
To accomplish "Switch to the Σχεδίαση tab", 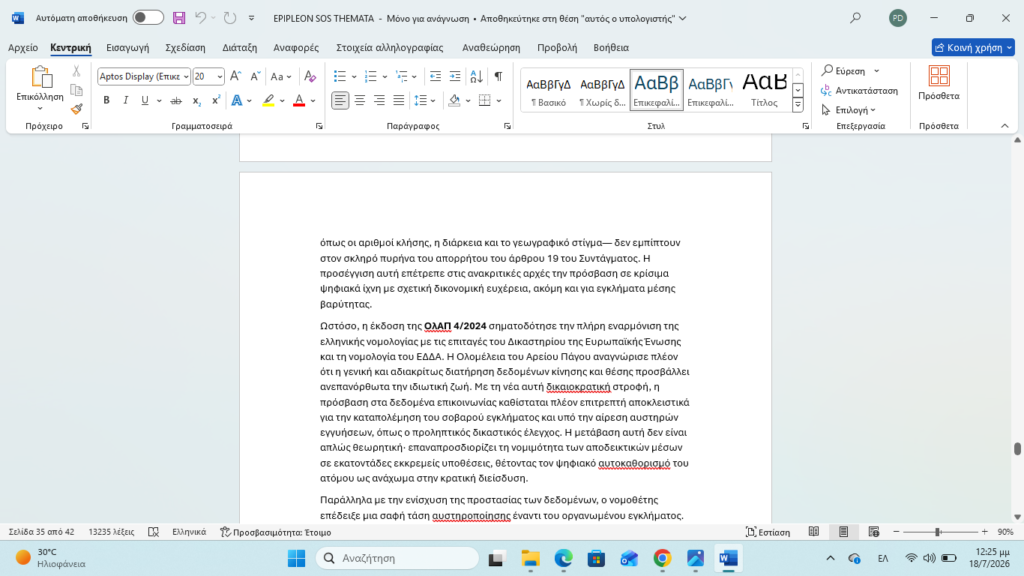I will (x=185, y=48).
